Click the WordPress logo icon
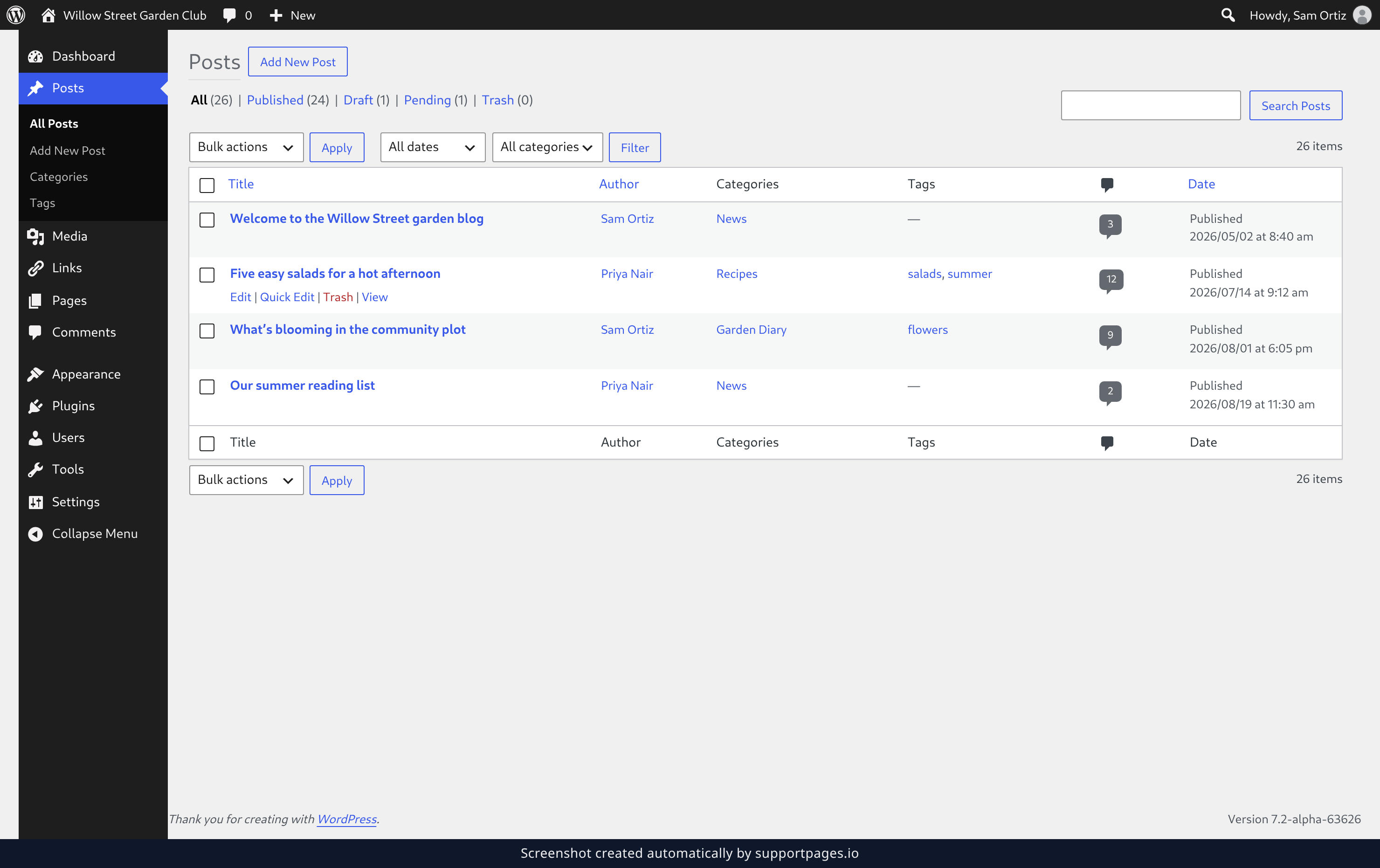Viewport: 1380px width, 868px height. tap(15, 15)
